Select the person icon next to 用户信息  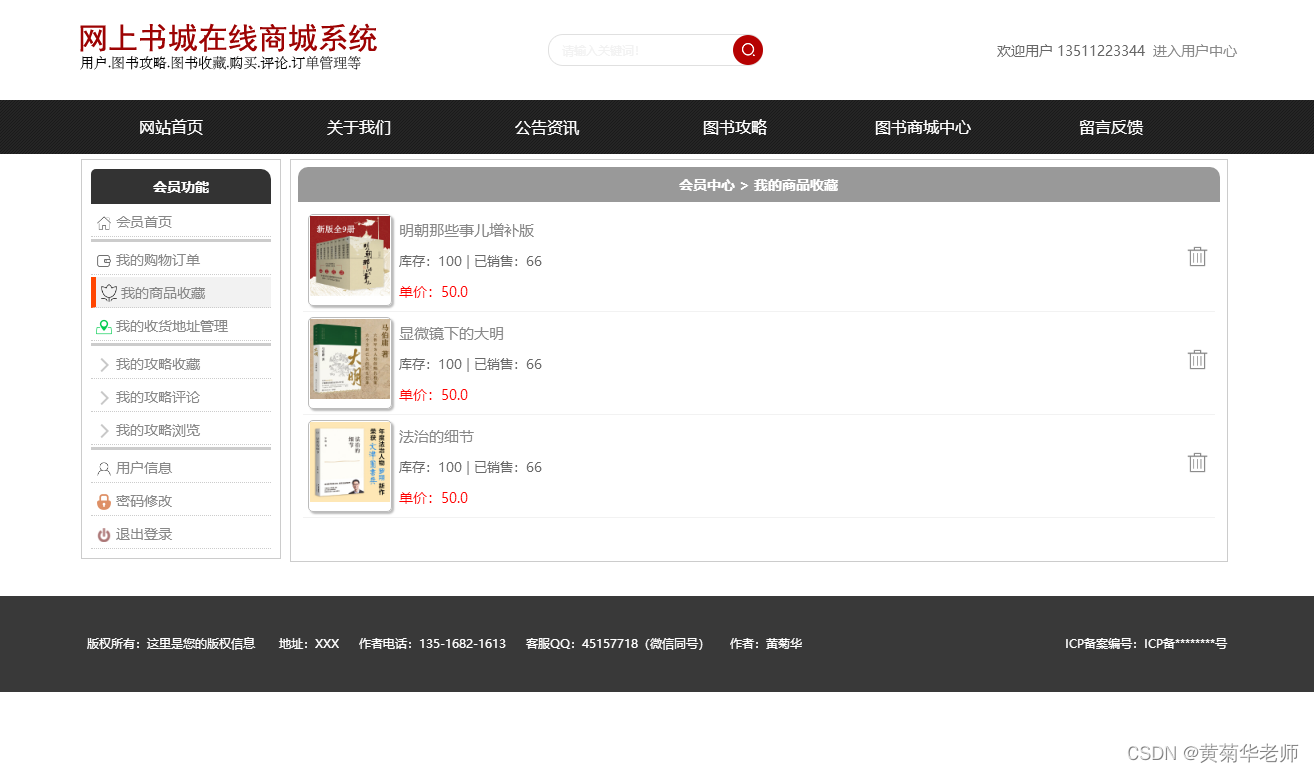pos(104,467)
